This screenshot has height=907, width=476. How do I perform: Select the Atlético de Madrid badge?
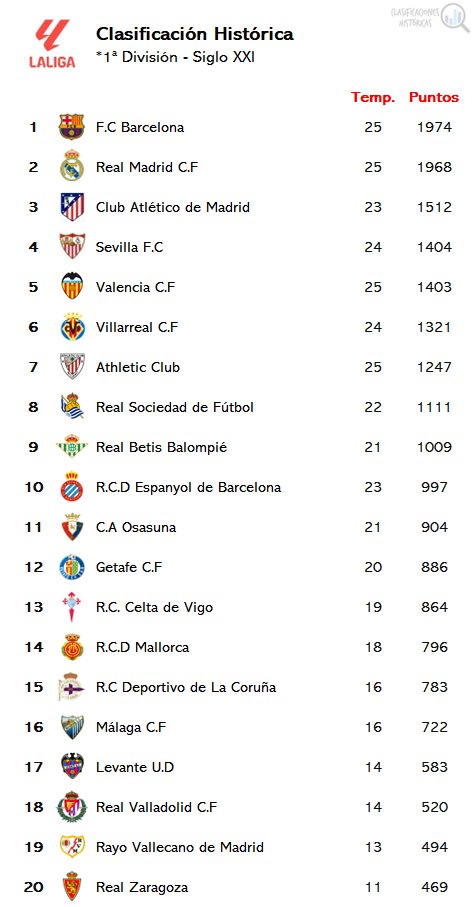click(x=72, y=207)
